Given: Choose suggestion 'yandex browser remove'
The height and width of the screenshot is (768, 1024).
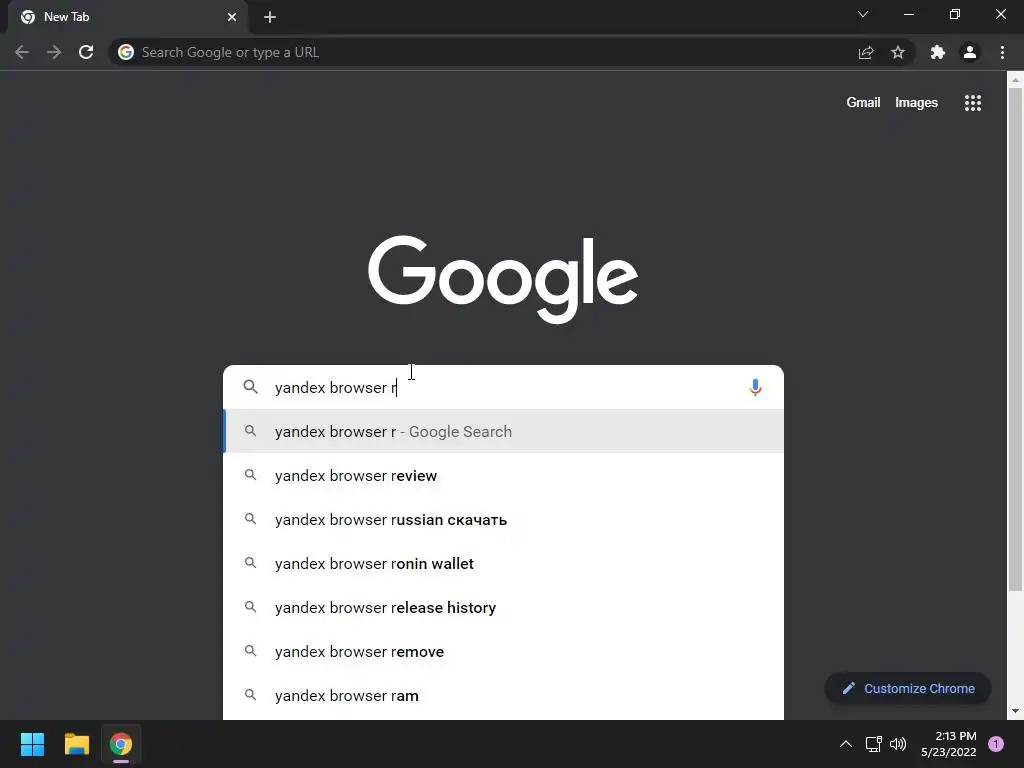Looking at the screenshot, I should pyautogui.click(x=504, y=651).
